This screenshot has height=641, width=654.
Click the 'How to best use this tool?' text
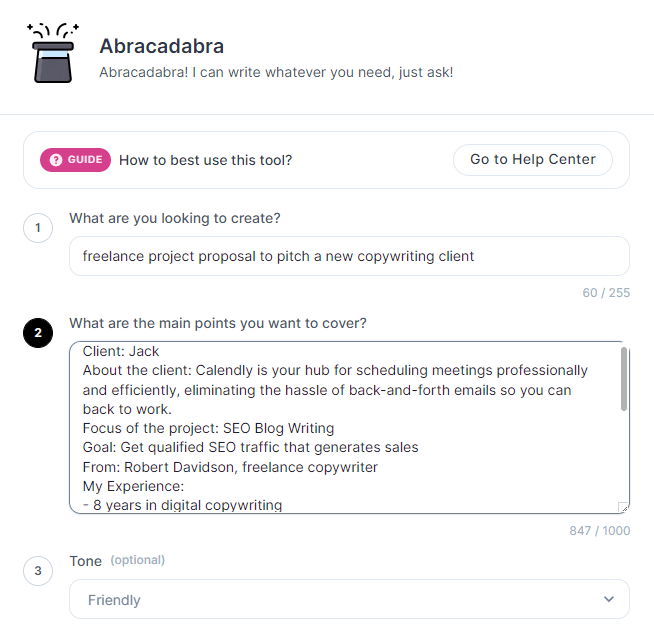coord(206,160)
